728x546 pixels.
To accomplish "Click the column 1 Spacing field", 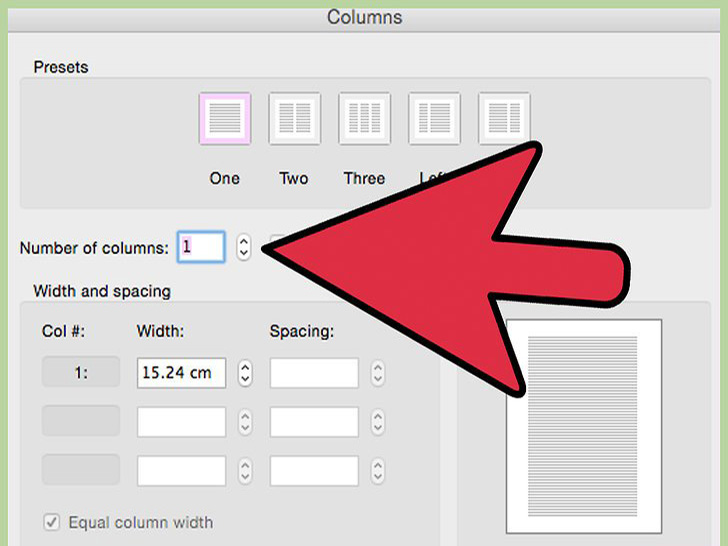I will tap(314, 373).
